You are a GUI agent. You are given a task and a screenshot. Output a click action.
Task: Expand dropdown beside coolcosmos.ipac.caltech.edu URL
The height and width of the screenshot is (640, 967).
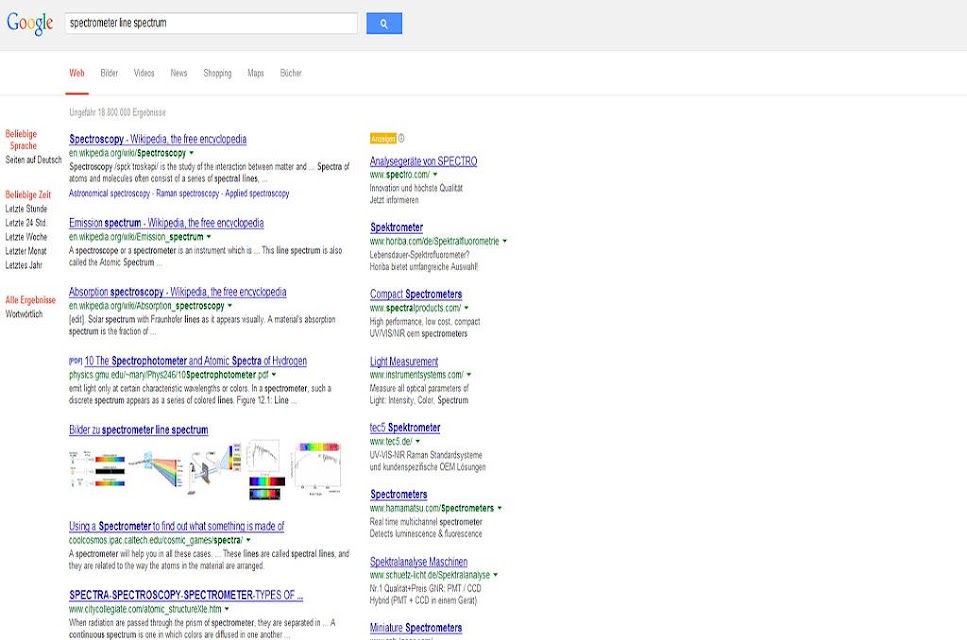(249, 540)
